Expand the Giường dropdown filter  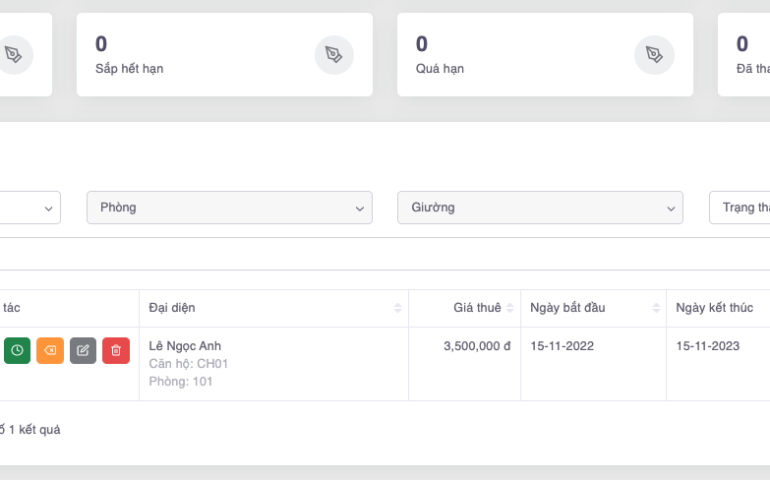[x=540, y=208]
